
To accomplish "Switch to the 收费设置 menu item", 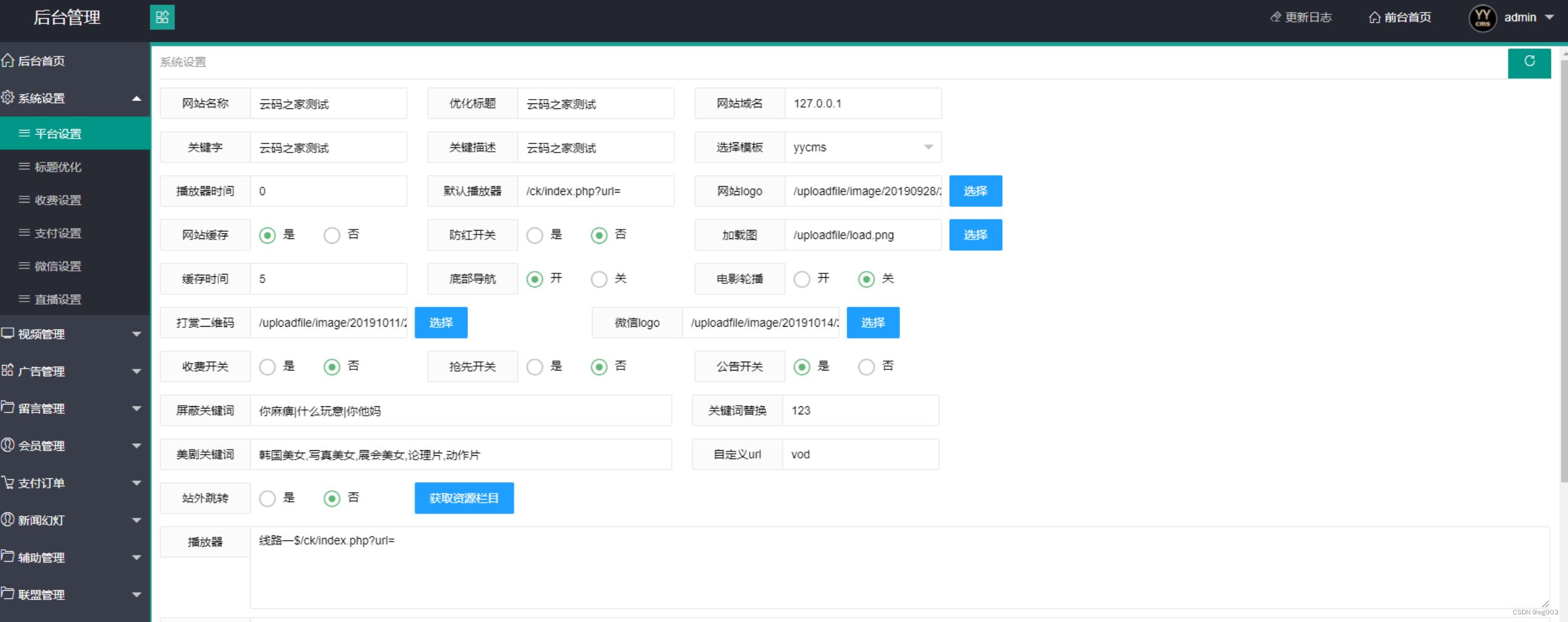I will click(56, 199).
